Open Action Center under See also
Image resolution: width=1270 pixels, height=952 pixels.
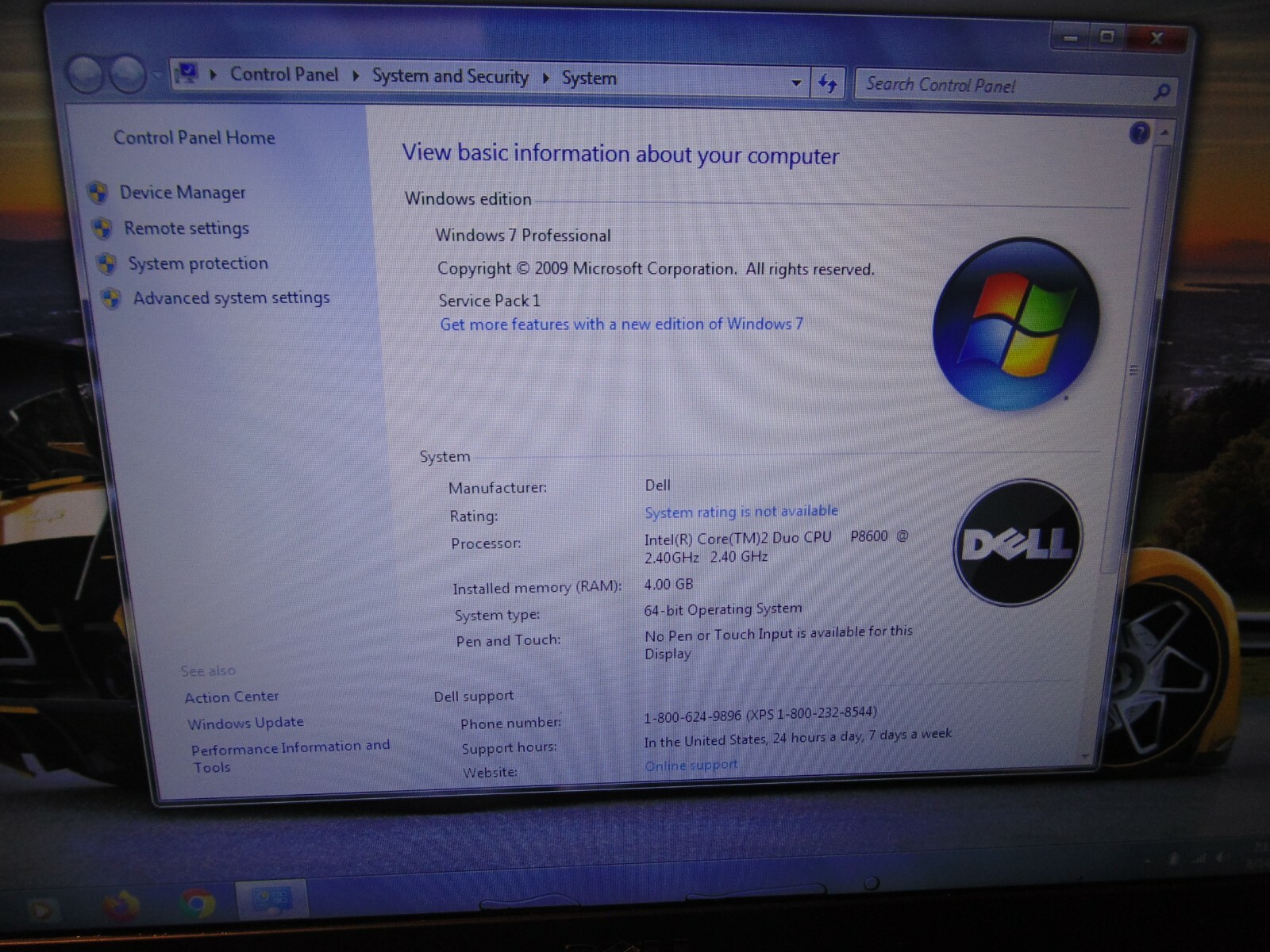click(232, 697)
